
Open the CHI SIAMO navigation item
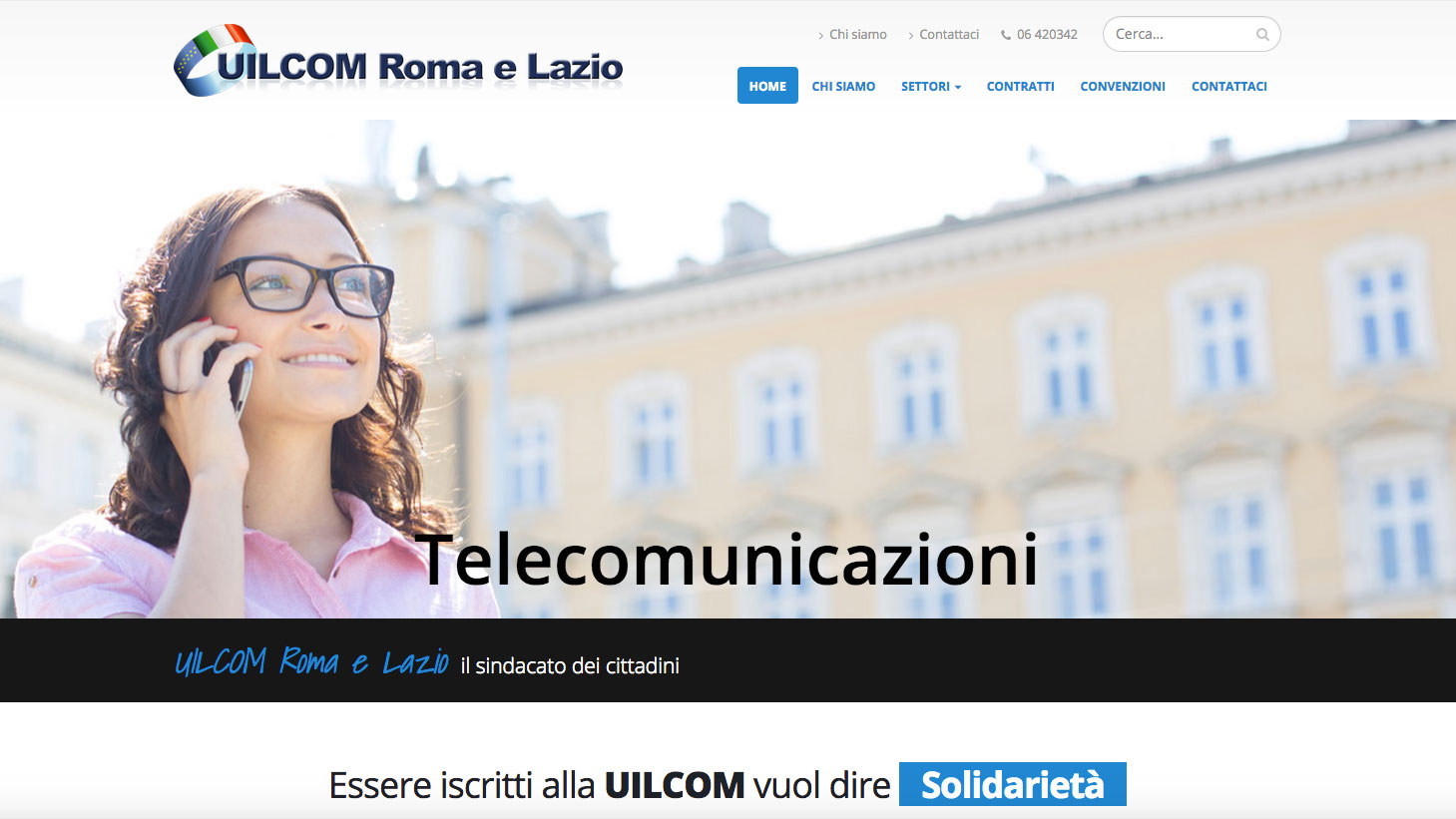843,86
